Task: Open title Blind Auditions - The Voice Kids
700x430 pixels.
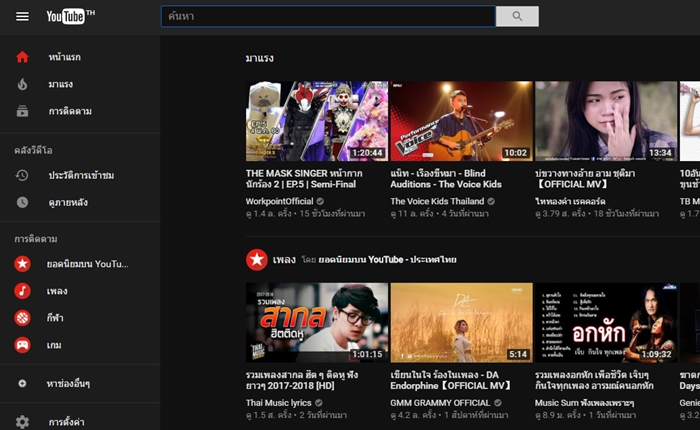Action: pyautogui.click(x=446, y=179)
